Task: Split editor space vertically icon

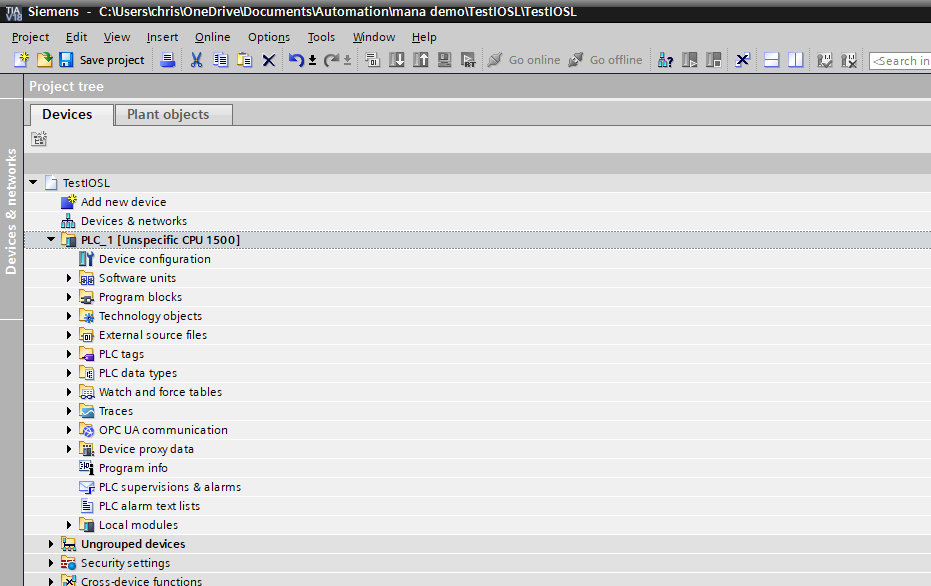Action: coord(796,59)
